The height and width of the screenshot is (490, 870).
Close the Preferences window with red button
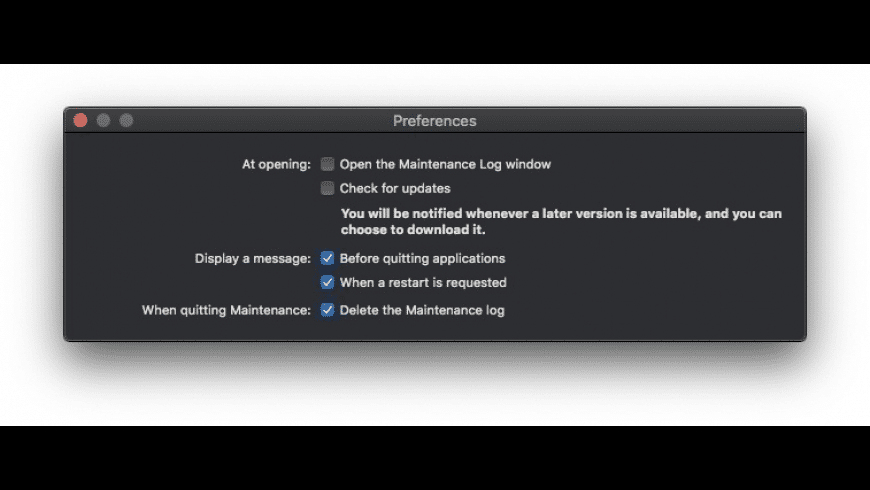click(x=81, y=121)
